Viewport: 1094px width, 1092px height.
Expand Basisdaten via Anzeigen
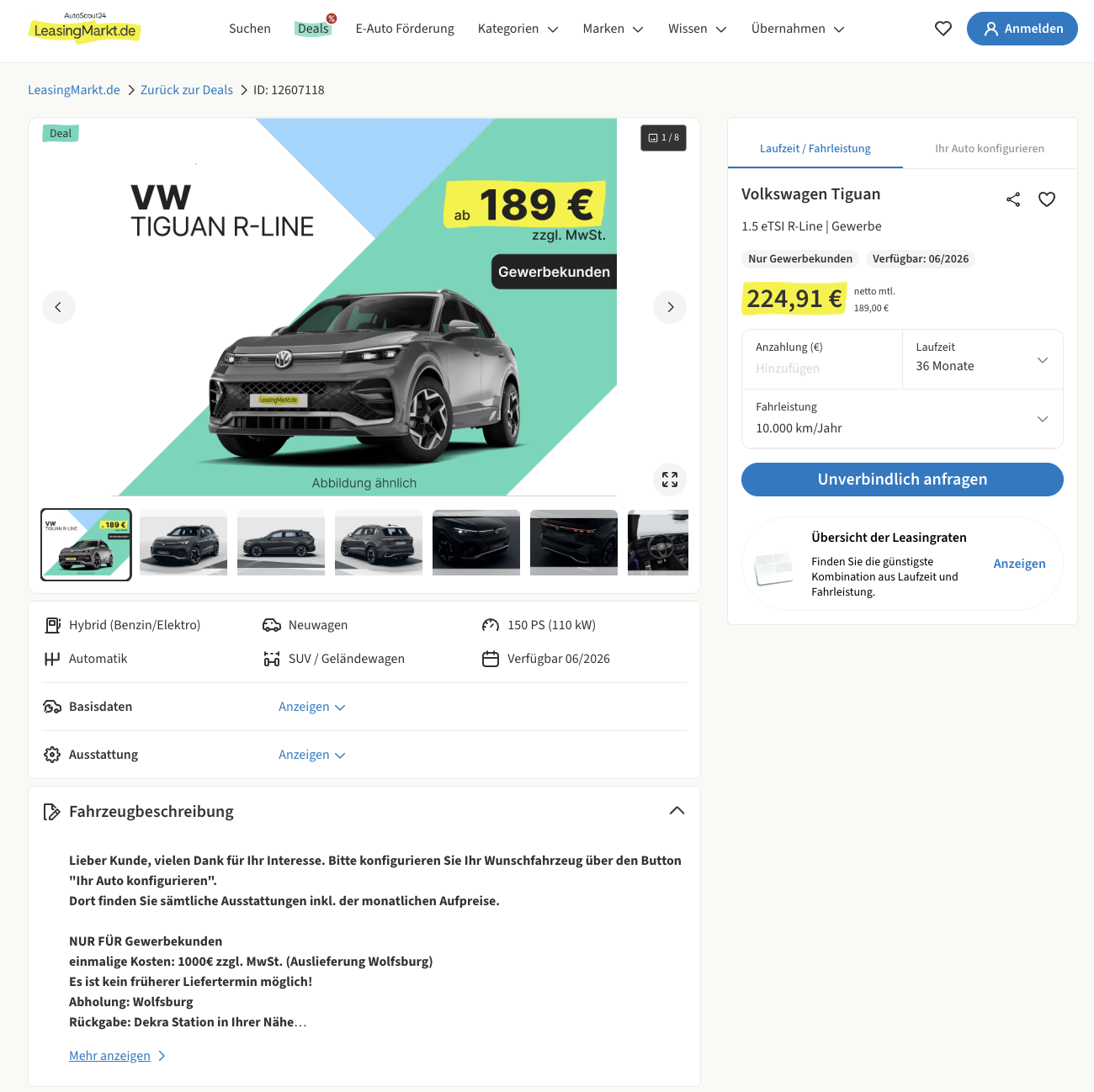(x=312, y=707)
